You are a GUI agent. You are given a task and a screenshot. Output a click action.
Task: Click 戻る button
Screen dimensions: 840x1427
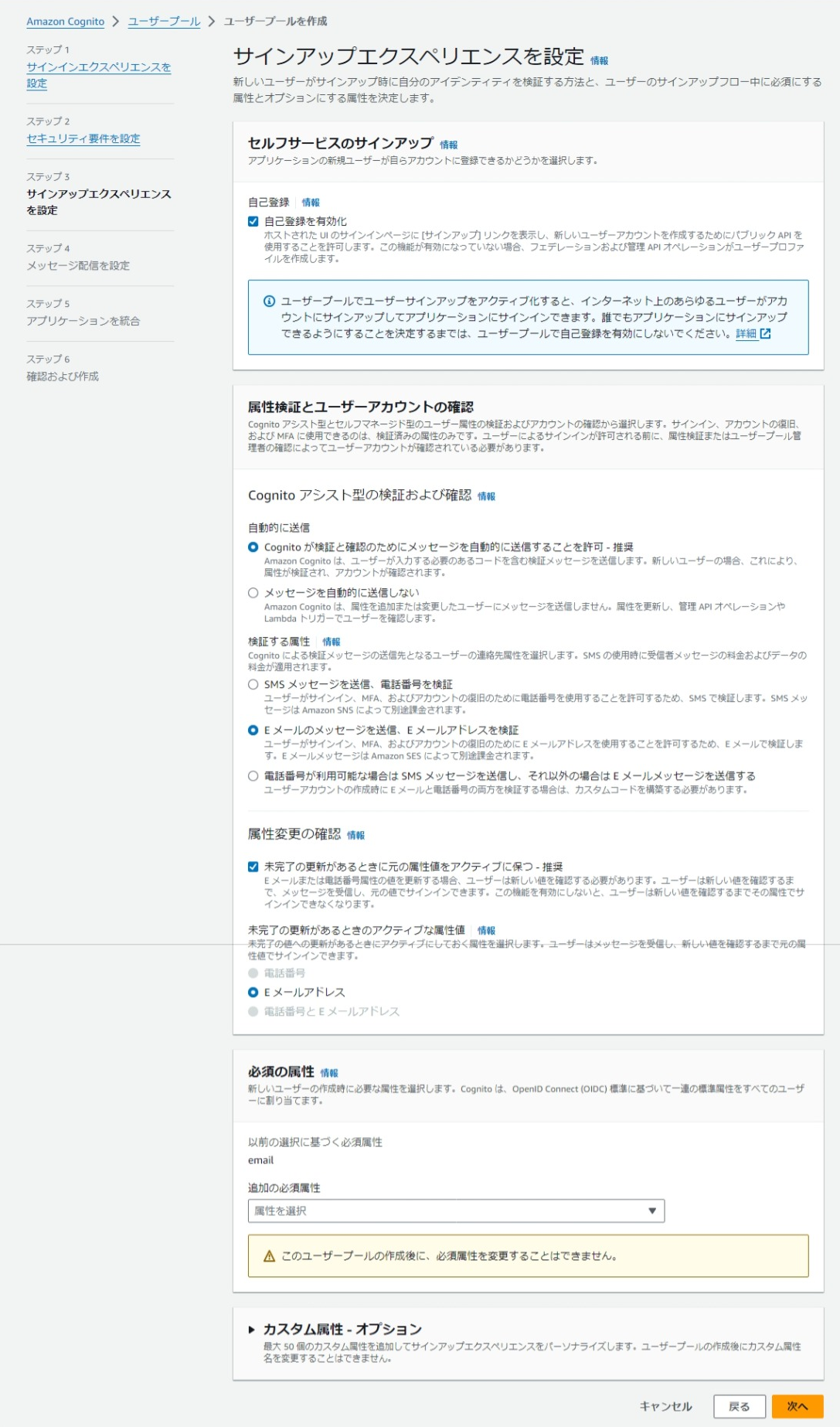pos(739,1406)
